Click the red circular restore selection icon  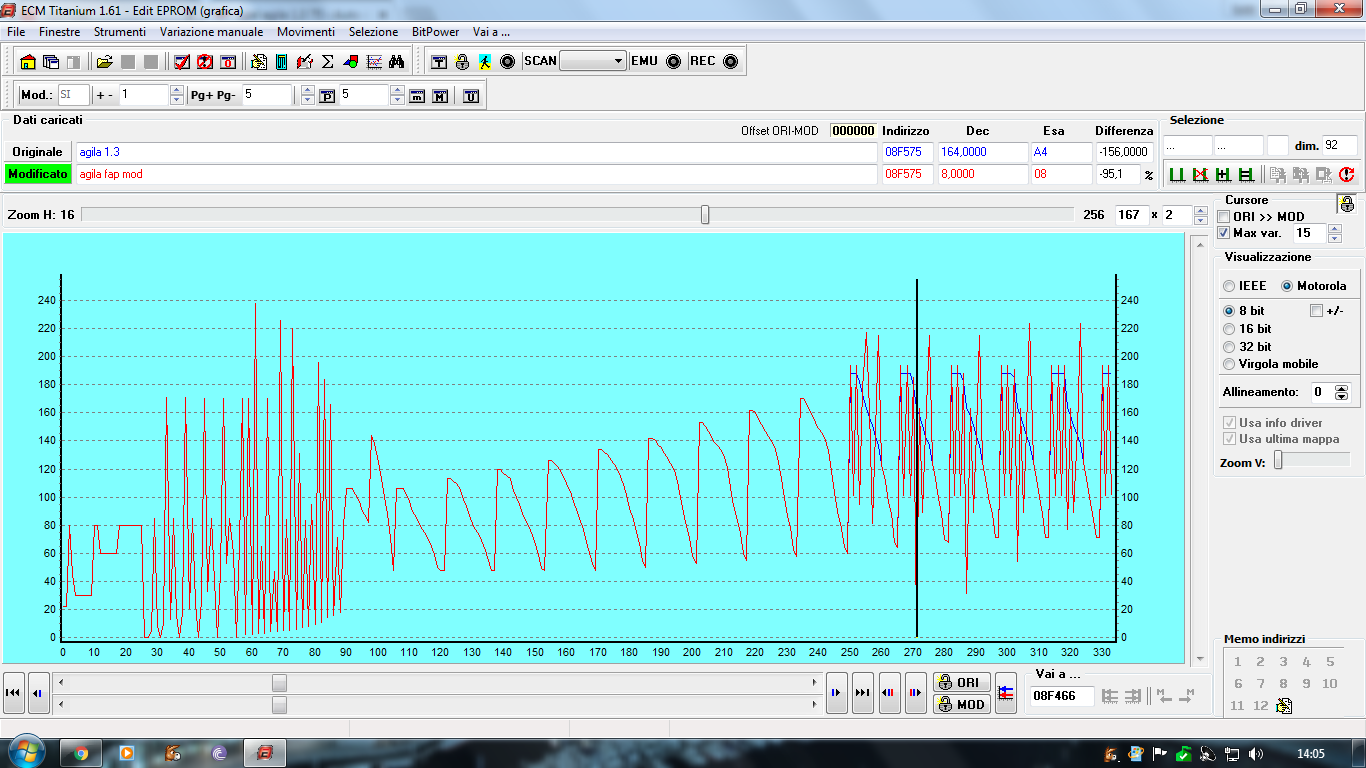(x=1346, y=175)
